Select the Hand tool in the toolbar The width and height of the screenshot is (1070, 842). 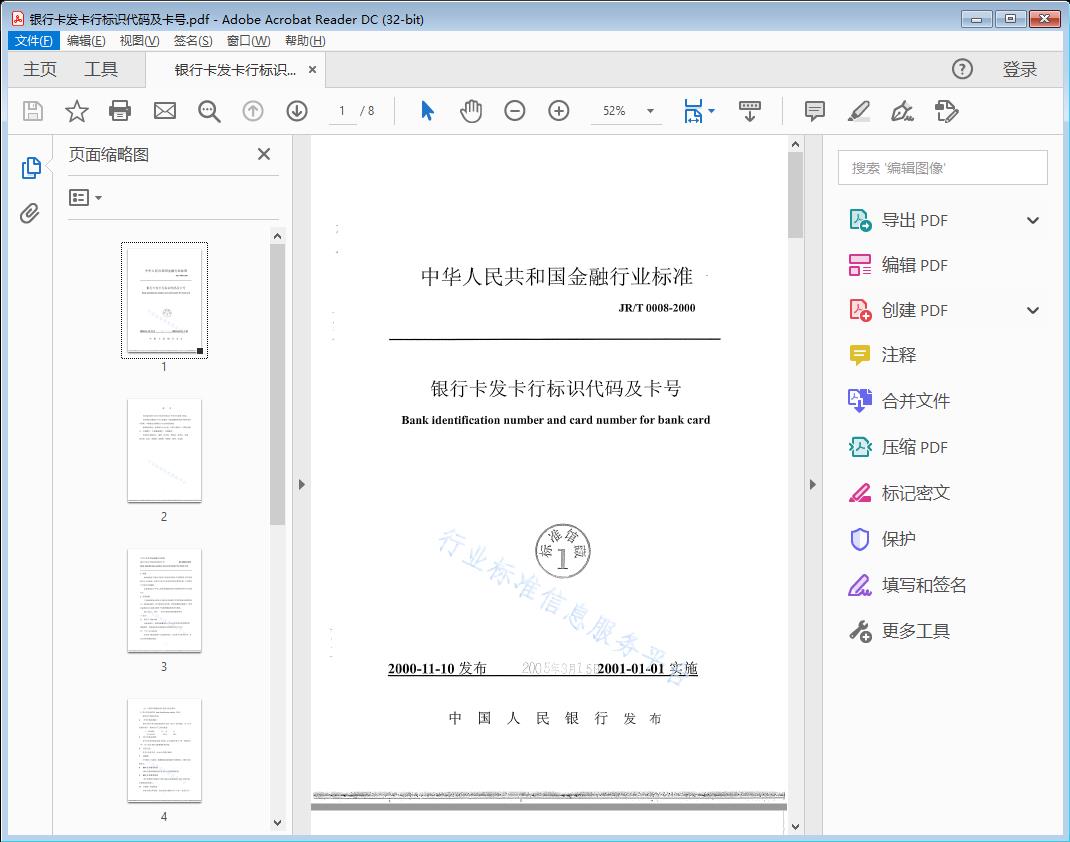pyautogui.click(x=470, y=111)
